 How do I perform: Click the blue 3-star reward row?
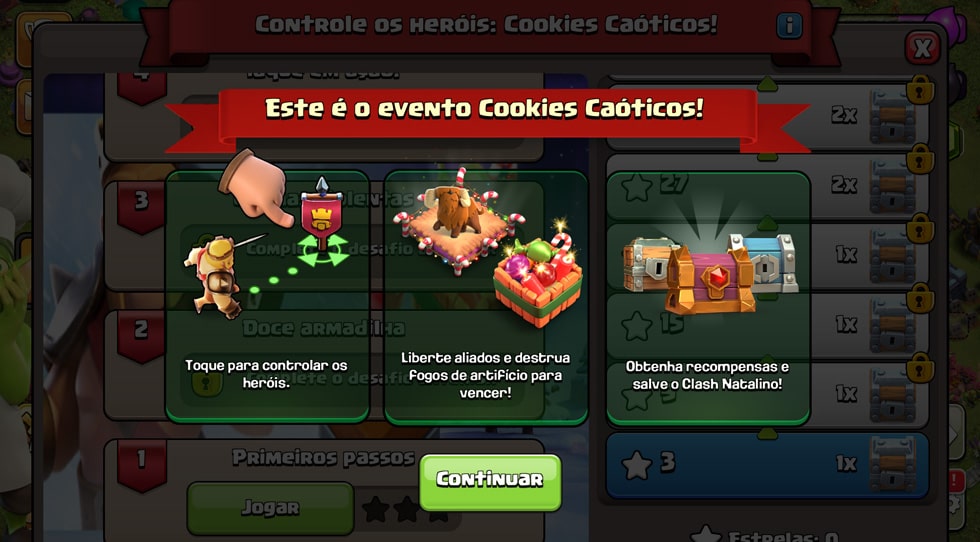tap(768, 464)
